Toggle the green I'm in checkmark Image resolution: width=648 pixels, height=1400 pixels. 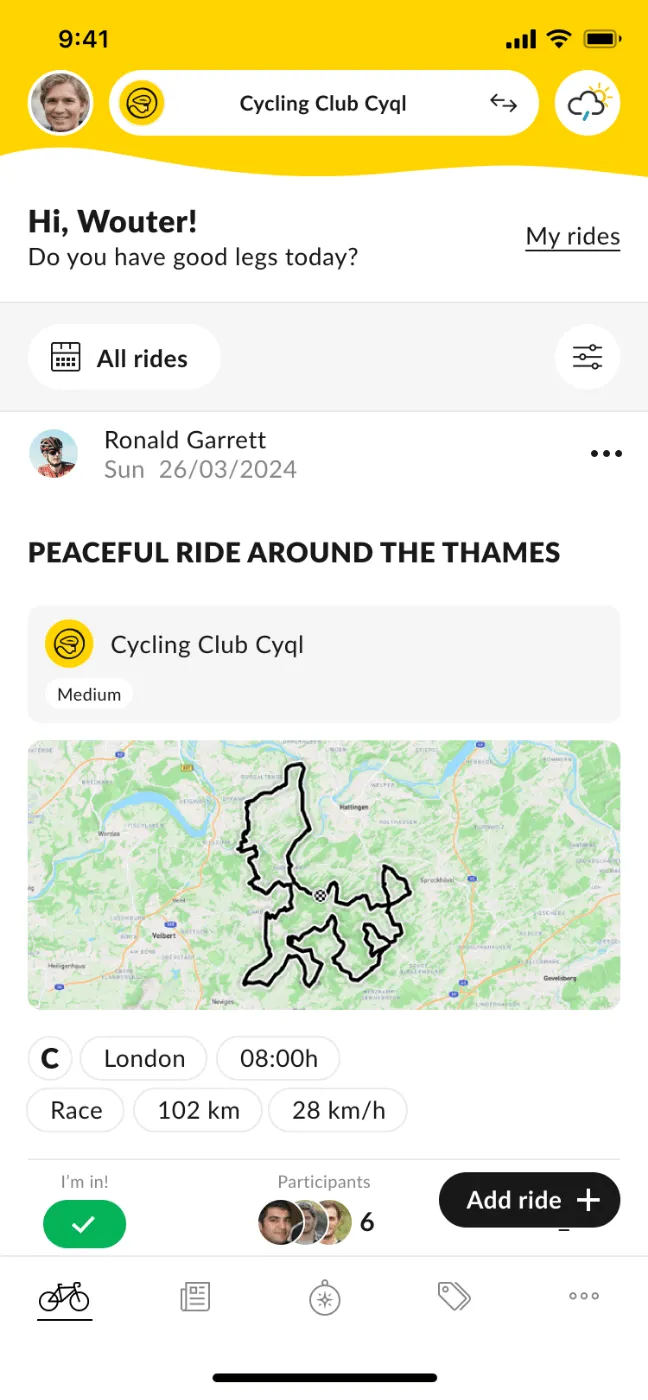pyautogui.click(x=84, y=1224)
